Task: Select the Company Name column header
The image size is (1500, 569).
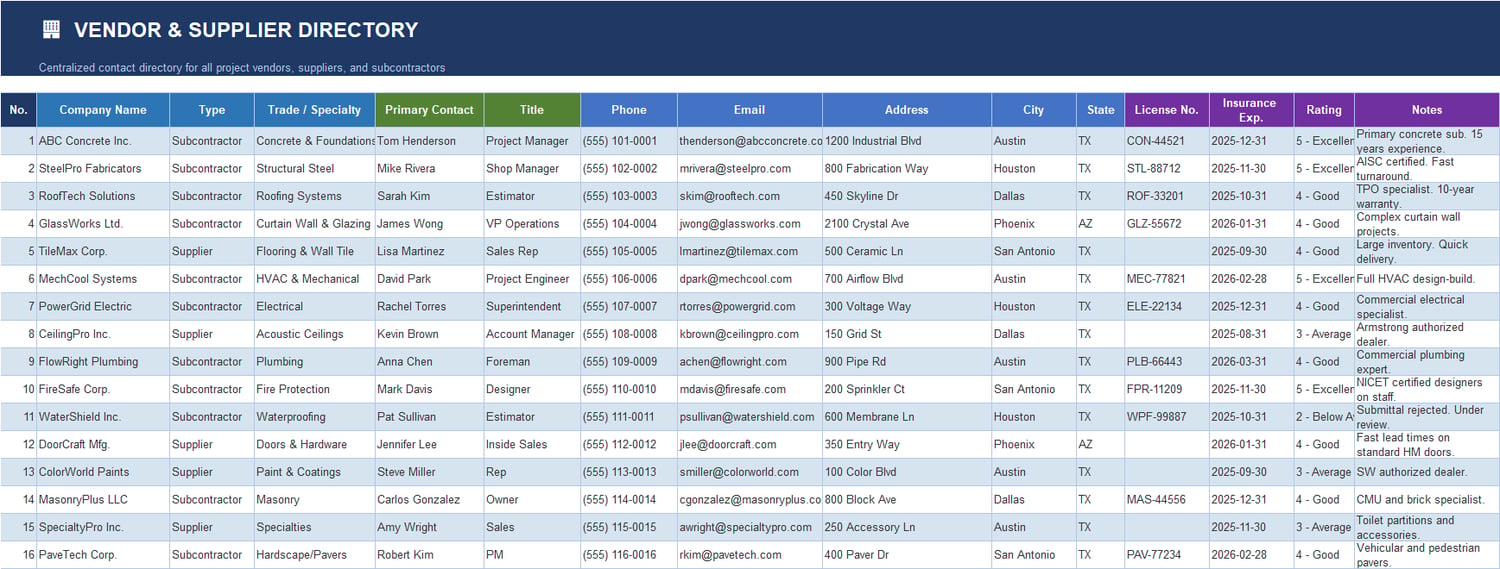Action: coord(103,110)
